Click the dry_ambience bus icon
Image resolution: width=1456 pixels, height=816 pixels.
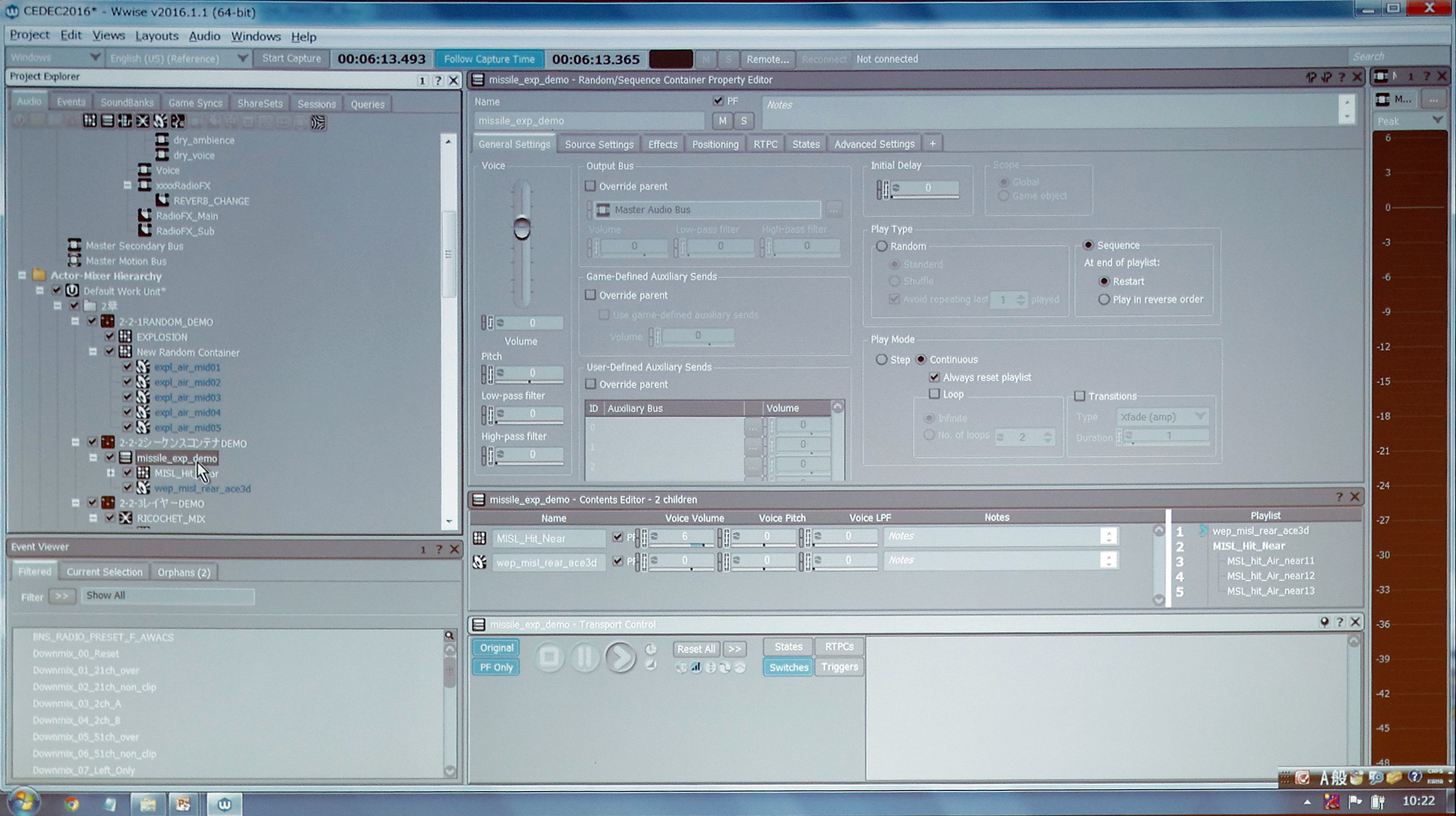[162, 139]
